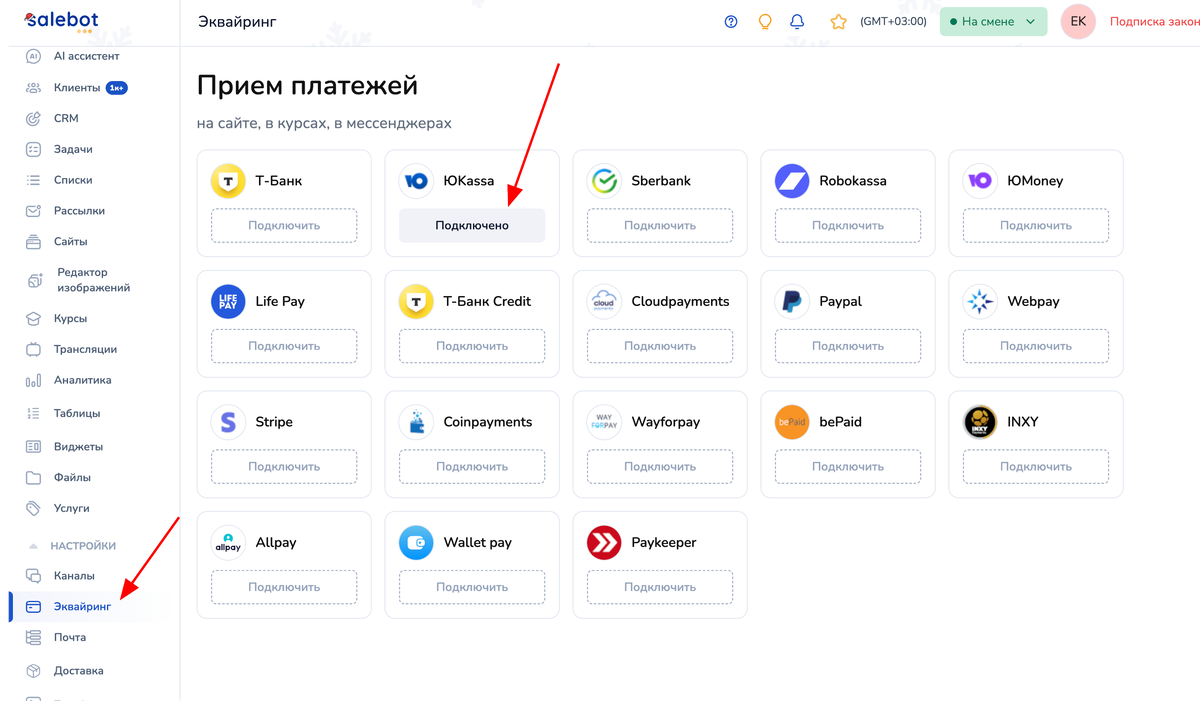Click the Coinpayments logo icon
Screen dimensions: 1200x712
tap(416, 422)
